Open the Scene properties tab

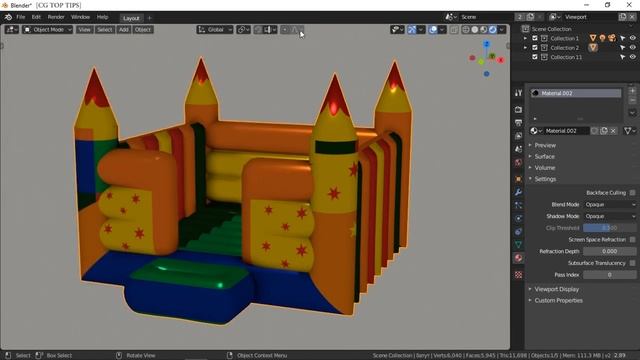coord(518,149)
